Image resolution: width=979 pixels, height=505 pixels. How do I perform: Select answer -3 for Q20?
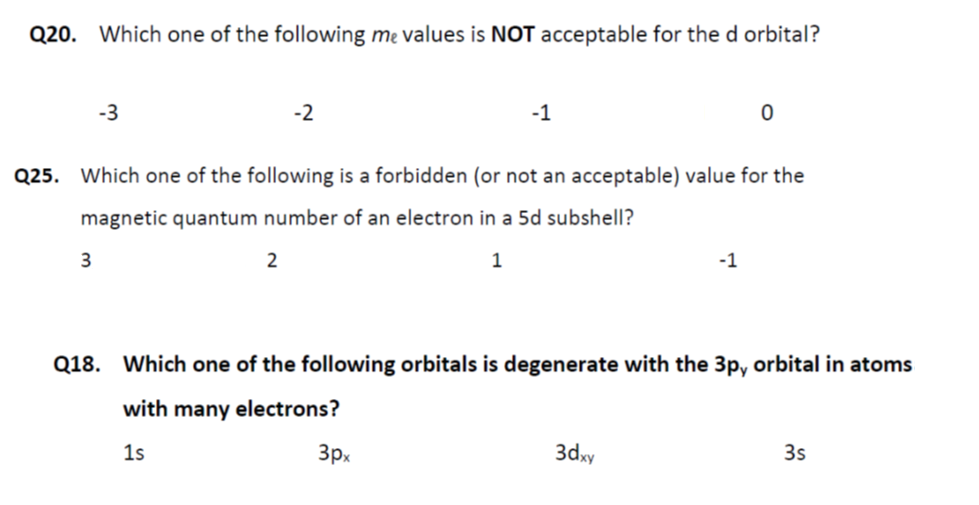click(x=109, y=113)
